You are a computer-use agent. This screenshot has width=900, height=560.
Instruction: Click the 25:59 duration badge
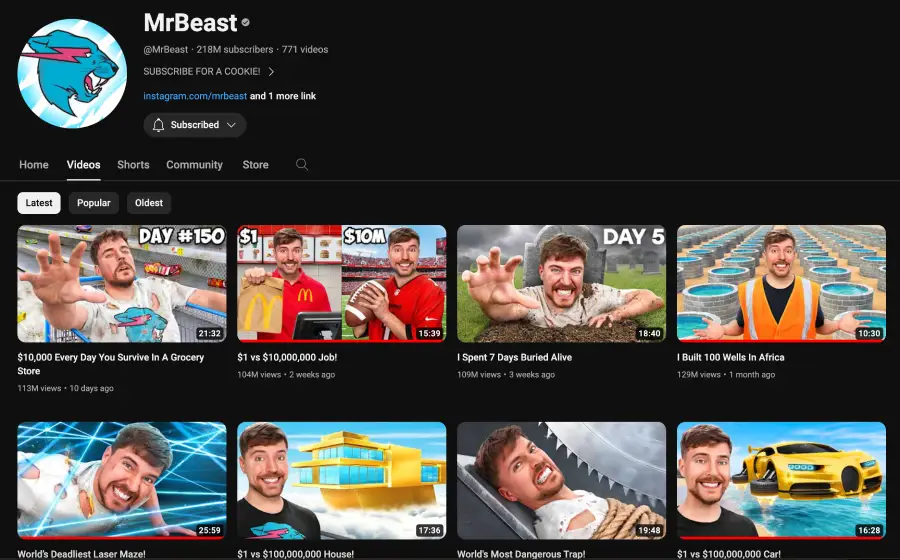point(209,531)
